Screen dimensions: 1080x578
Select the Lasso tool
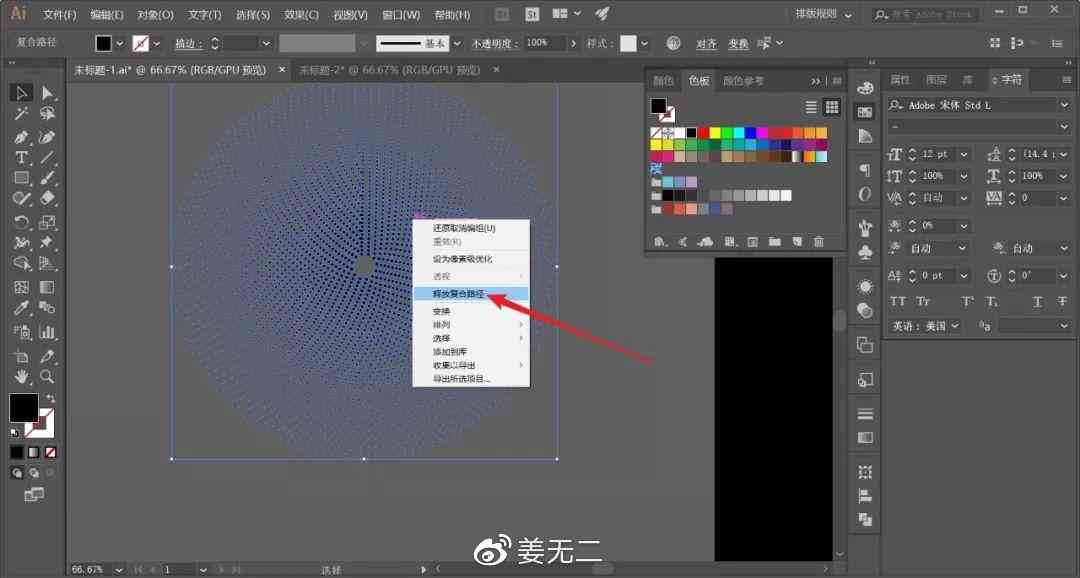(47, 114)
